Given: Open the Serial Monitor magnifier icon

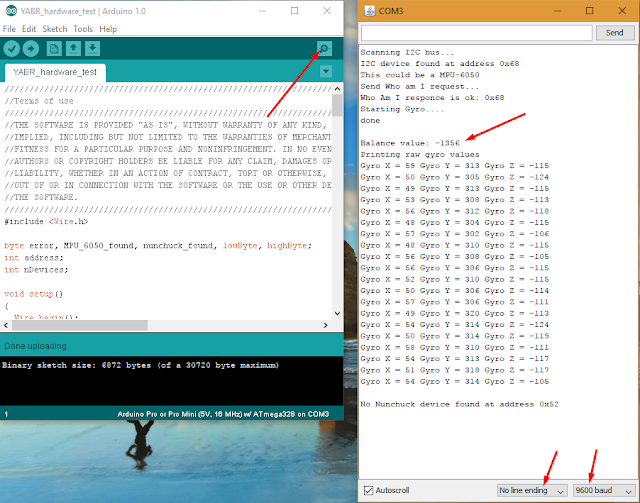Looking at the screenshot, I should tap(324, 49).
